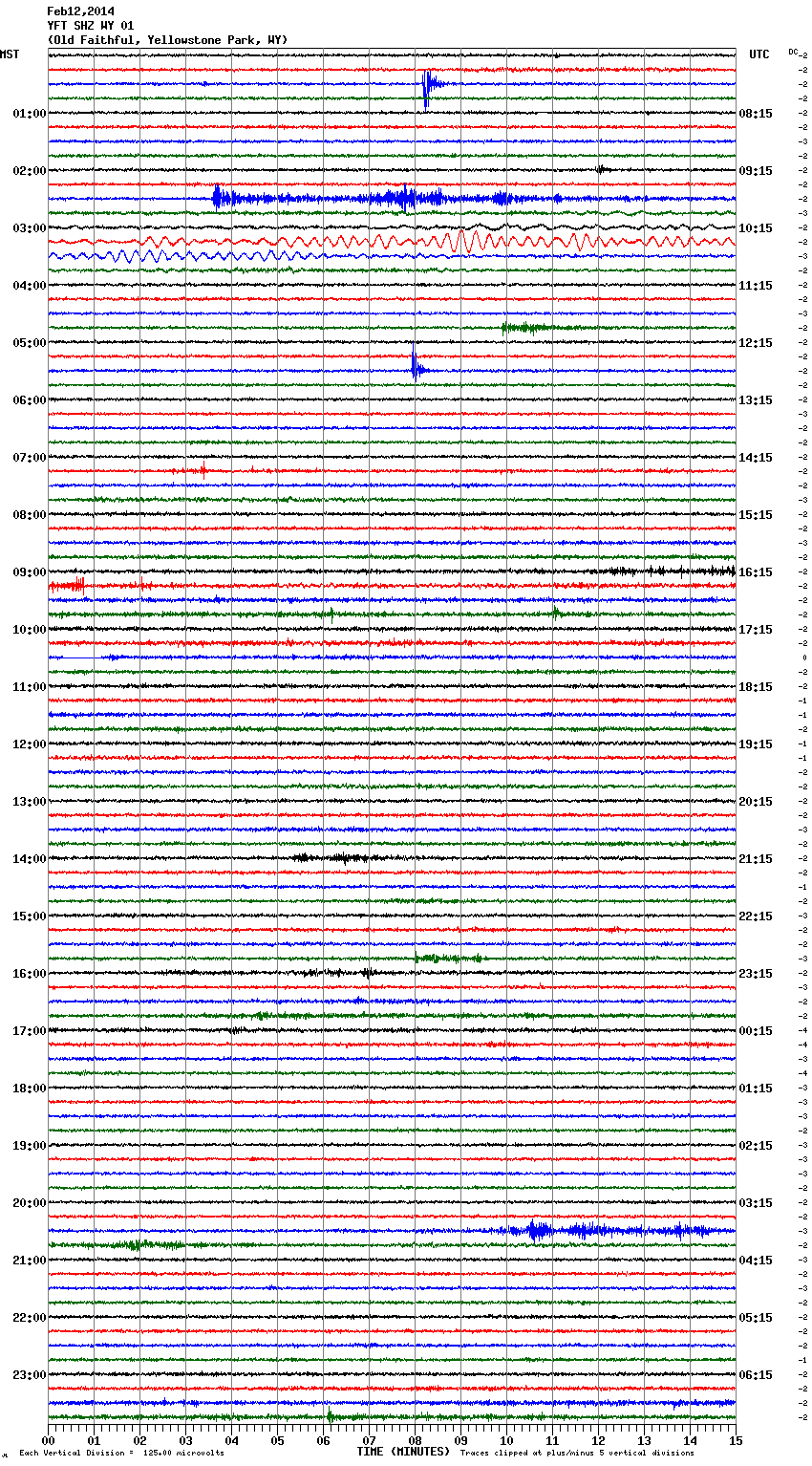Select the 05:00 MST row label

tap(30, 343)
